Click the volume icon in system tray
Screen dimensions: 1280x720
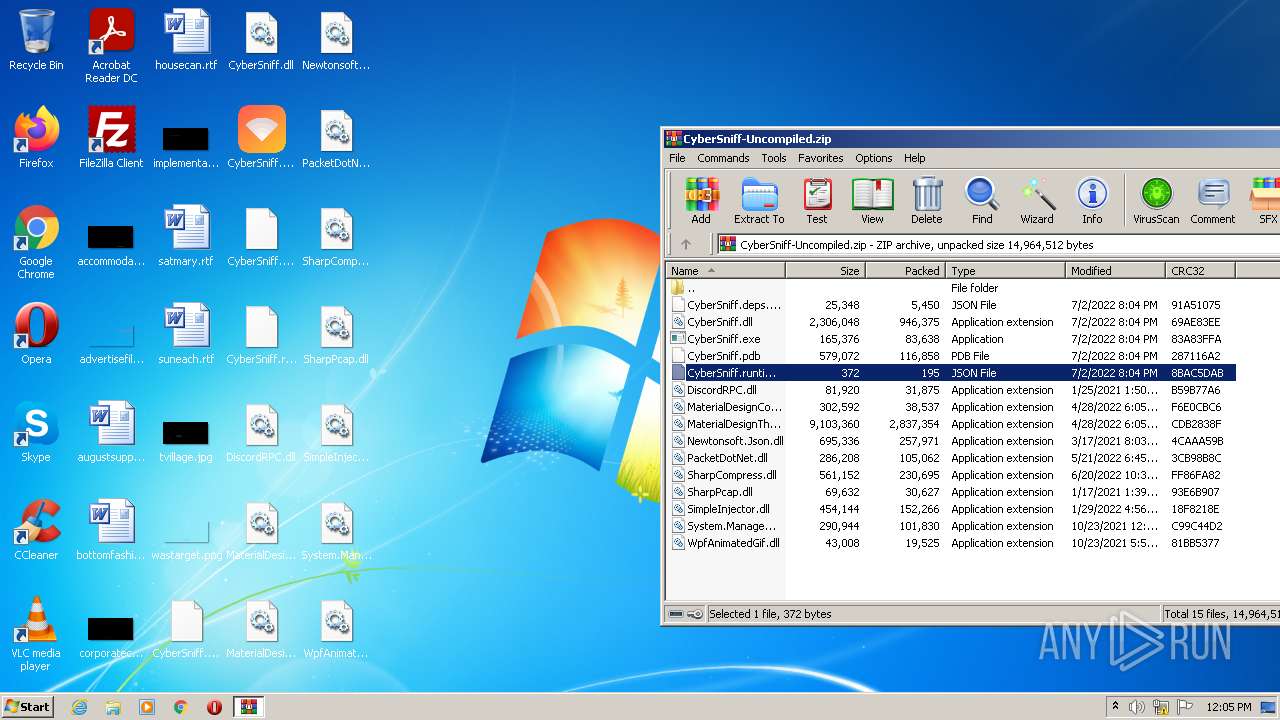(1137, 707)
